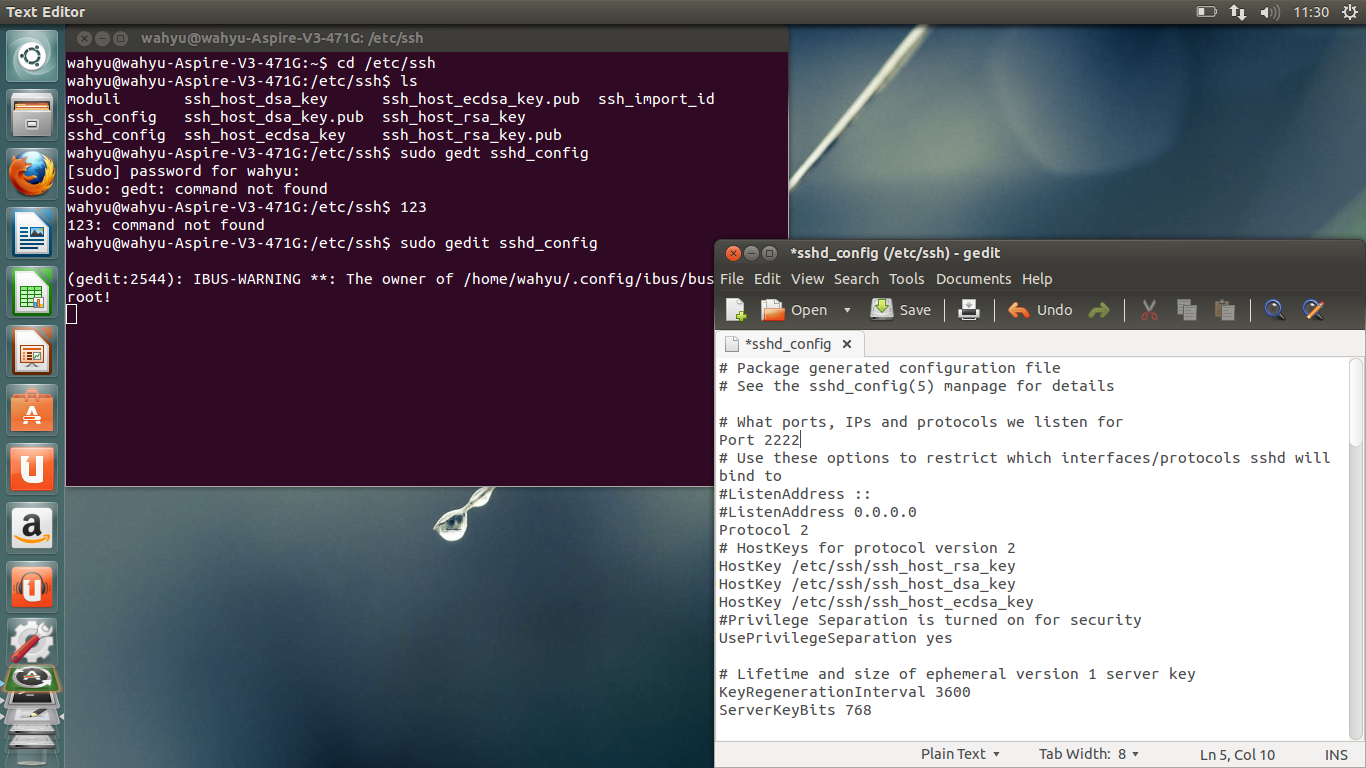Open gedit Search menu
The height and width of the screenshot is (768, 1366).
(856, 279)
